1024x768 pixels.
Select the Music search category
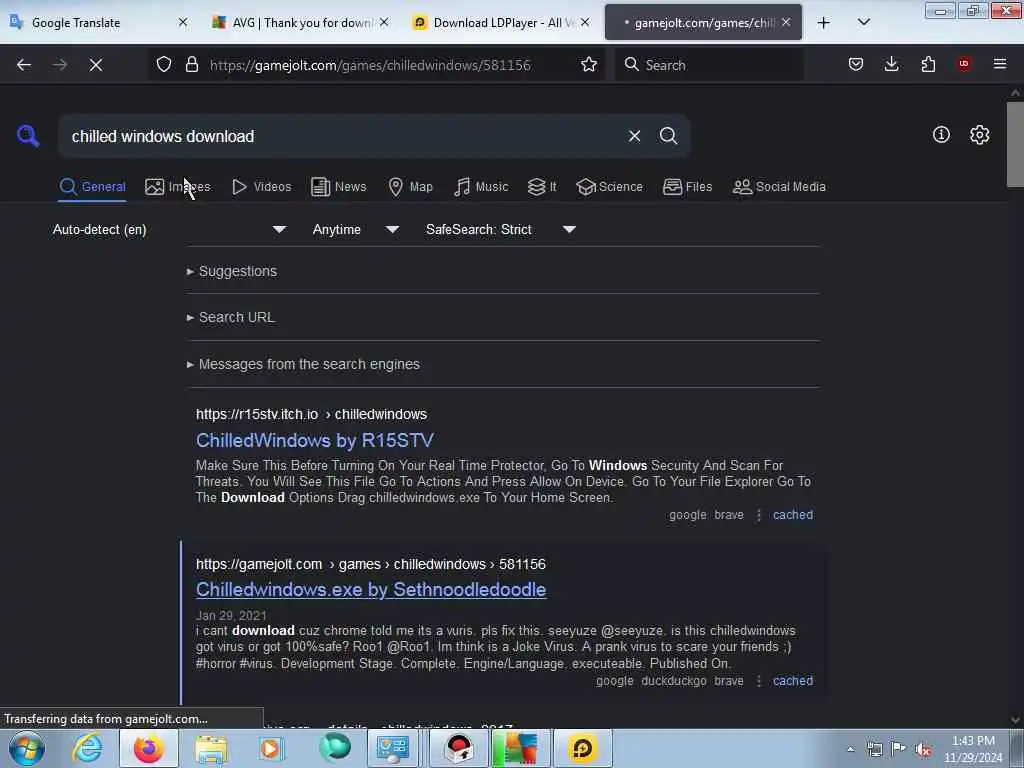pyautogui.click(x=481, y=187)
